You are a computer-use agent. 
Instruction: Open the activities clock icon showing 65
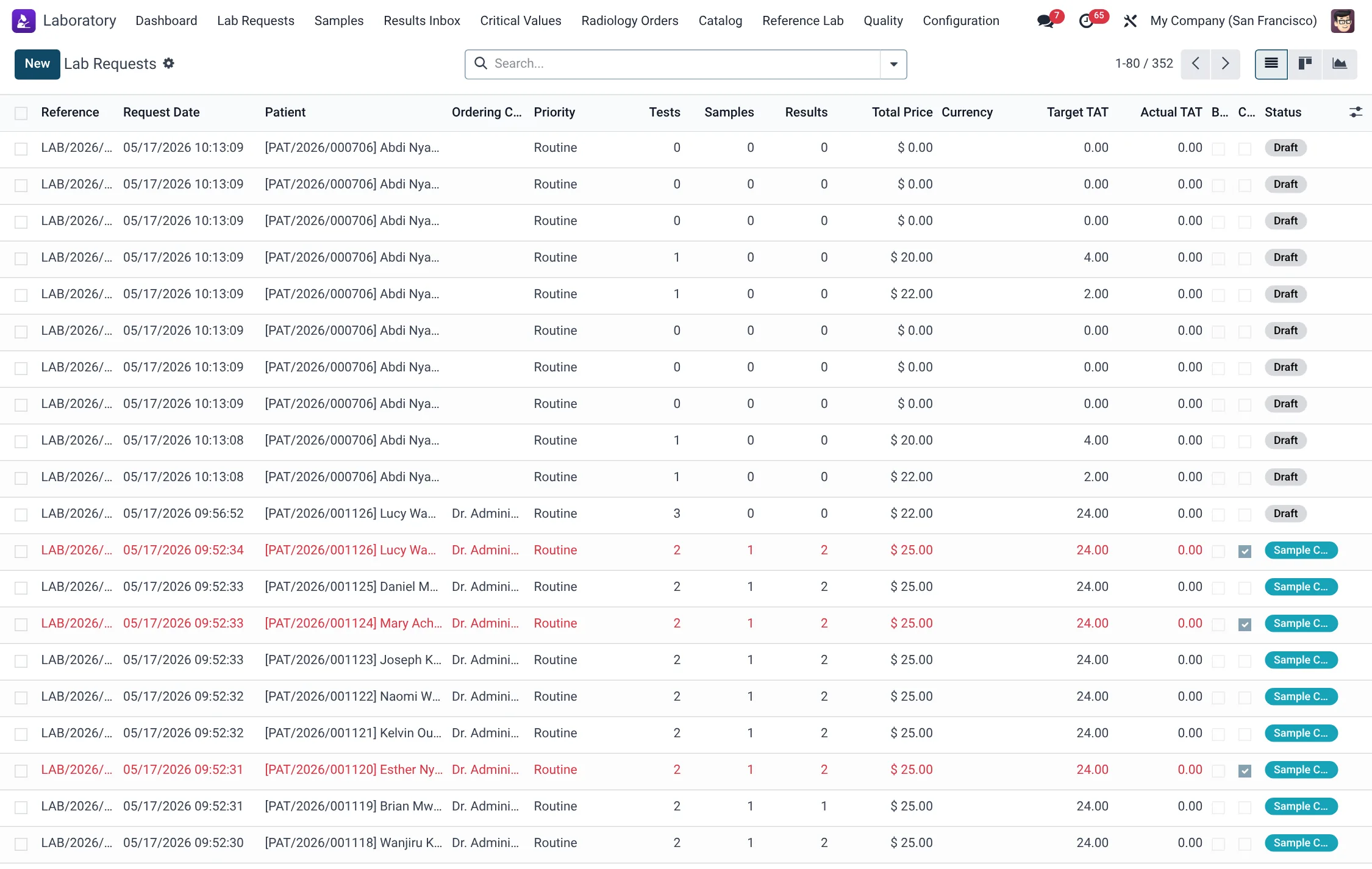click(x=1087, y=21)
